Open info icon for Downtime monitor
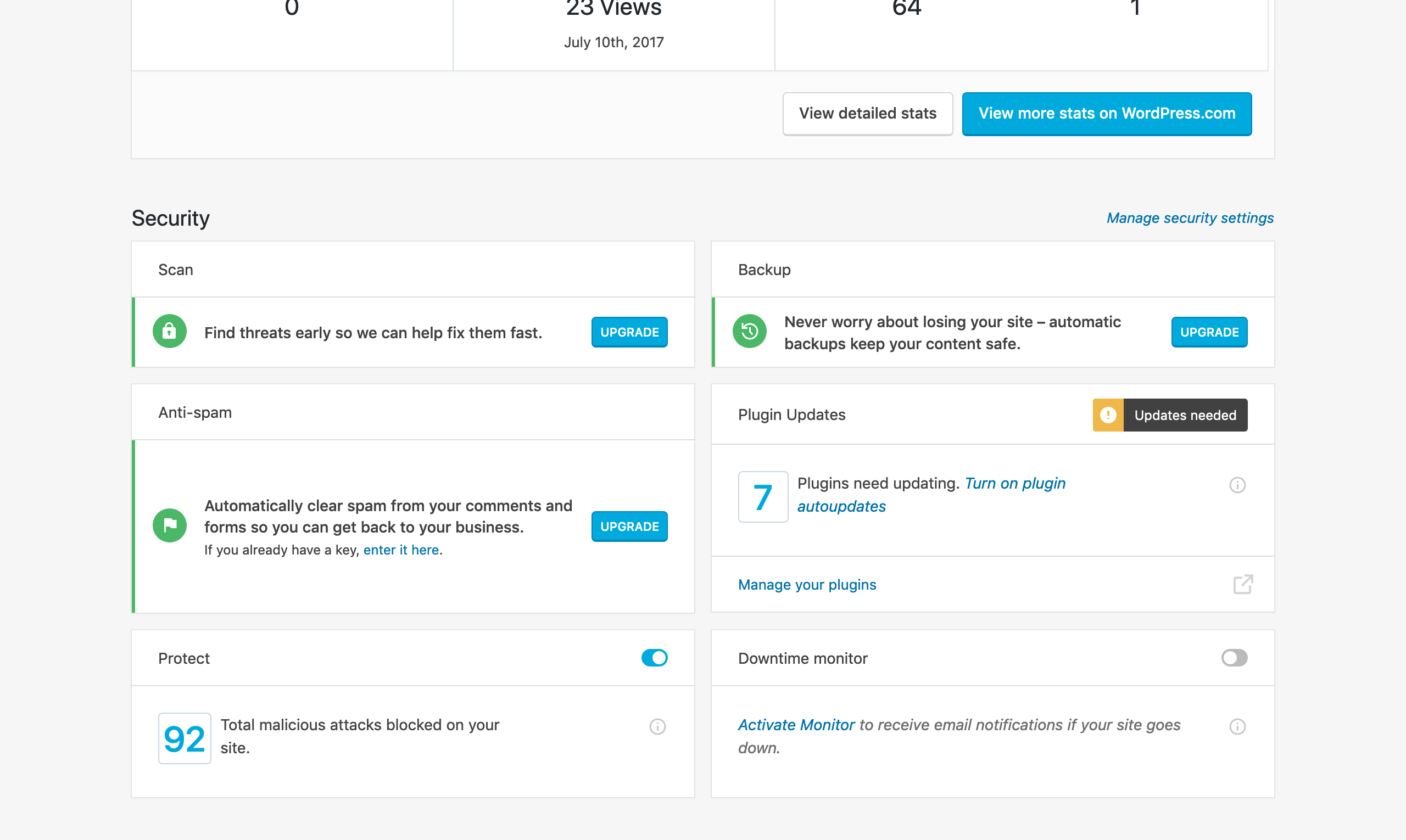The height and width of the screenshot is (840, 1406). click(1237, 727)
